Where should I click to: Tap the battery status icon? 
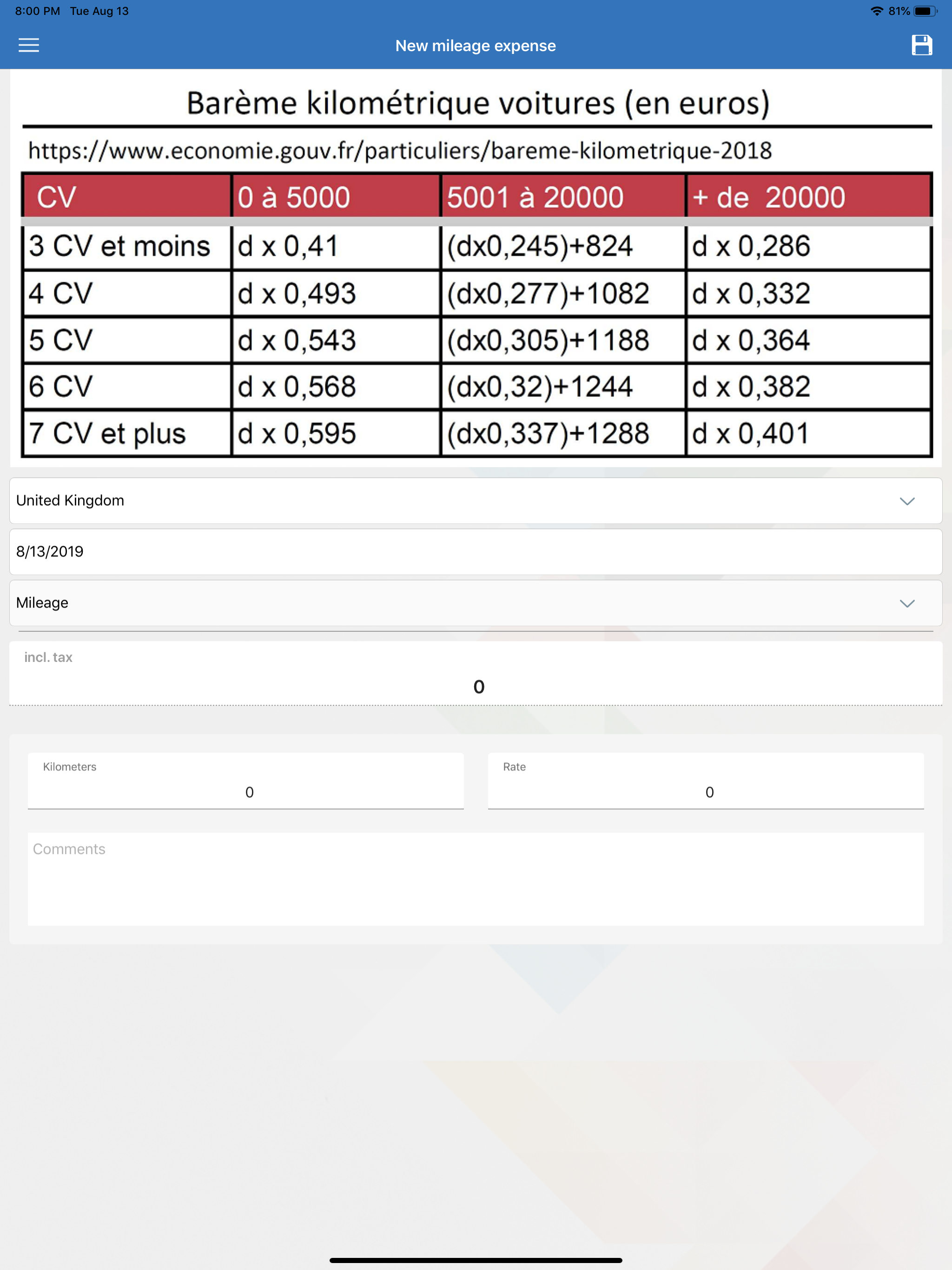pos(925,11)
